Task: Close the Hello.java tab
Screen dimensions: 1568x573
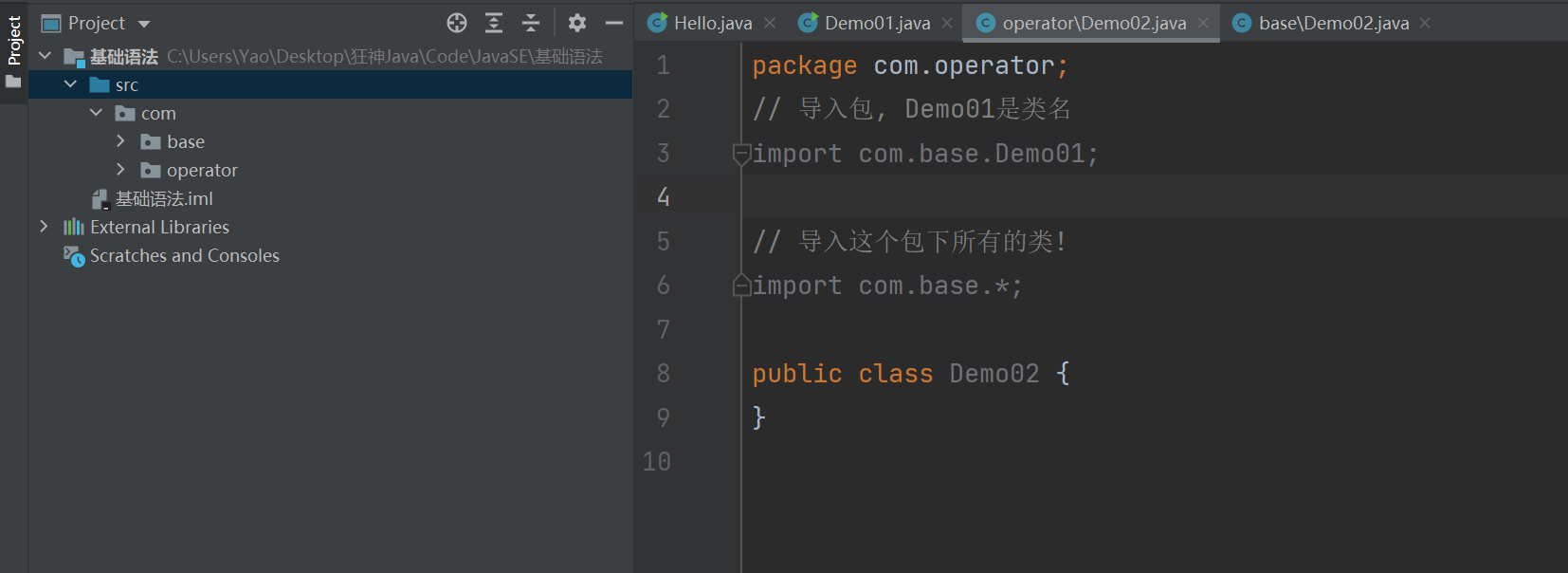Action: [770, 23]
